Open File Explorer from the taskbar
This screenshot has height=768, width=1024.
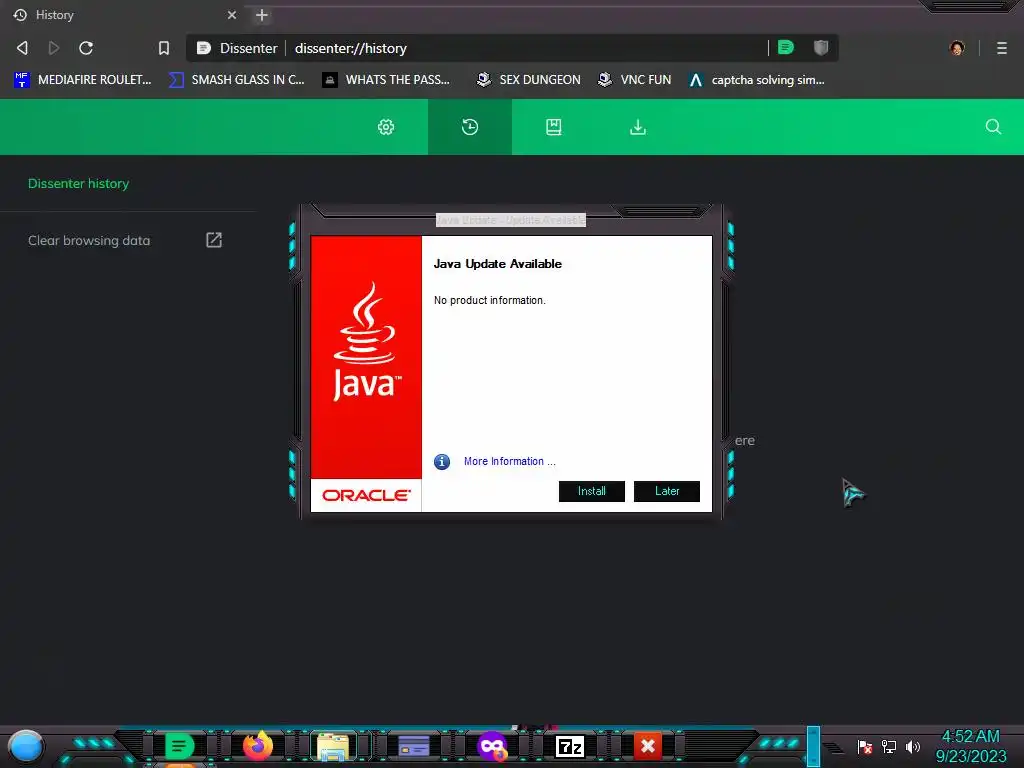333,746
